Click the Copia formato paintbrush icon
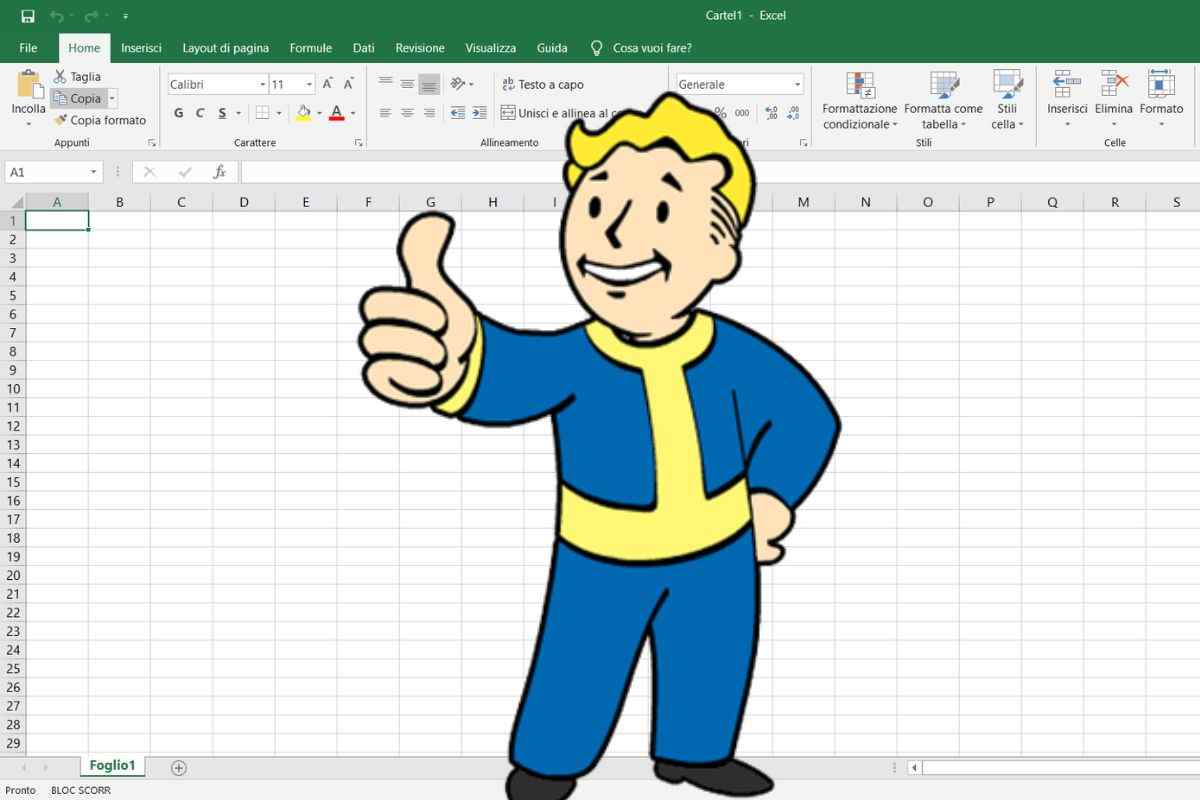Screen dimensions: 1200x800 (60, 120)
